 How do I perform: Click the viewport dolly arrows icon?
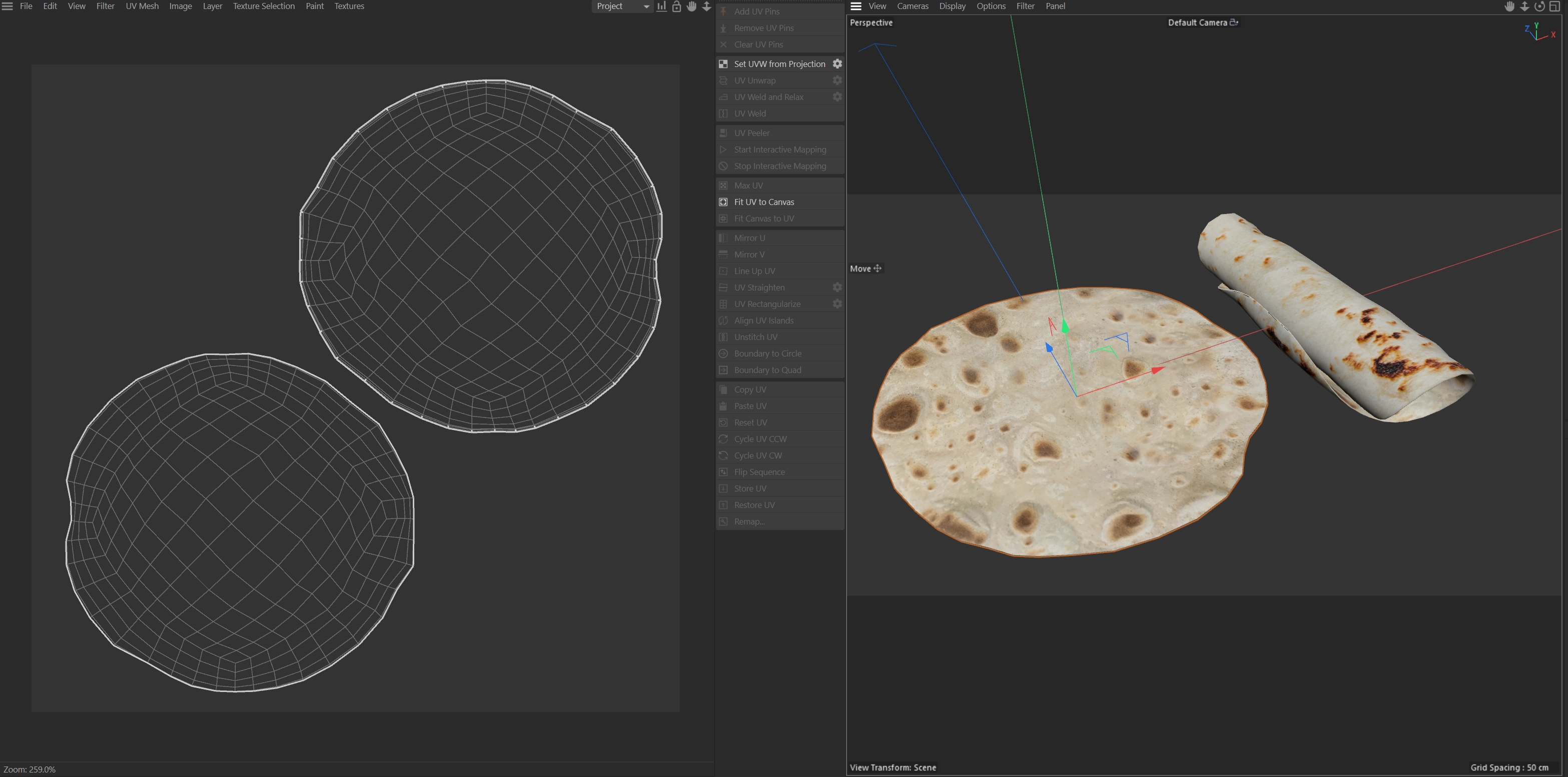click(x=1524, y=6)
